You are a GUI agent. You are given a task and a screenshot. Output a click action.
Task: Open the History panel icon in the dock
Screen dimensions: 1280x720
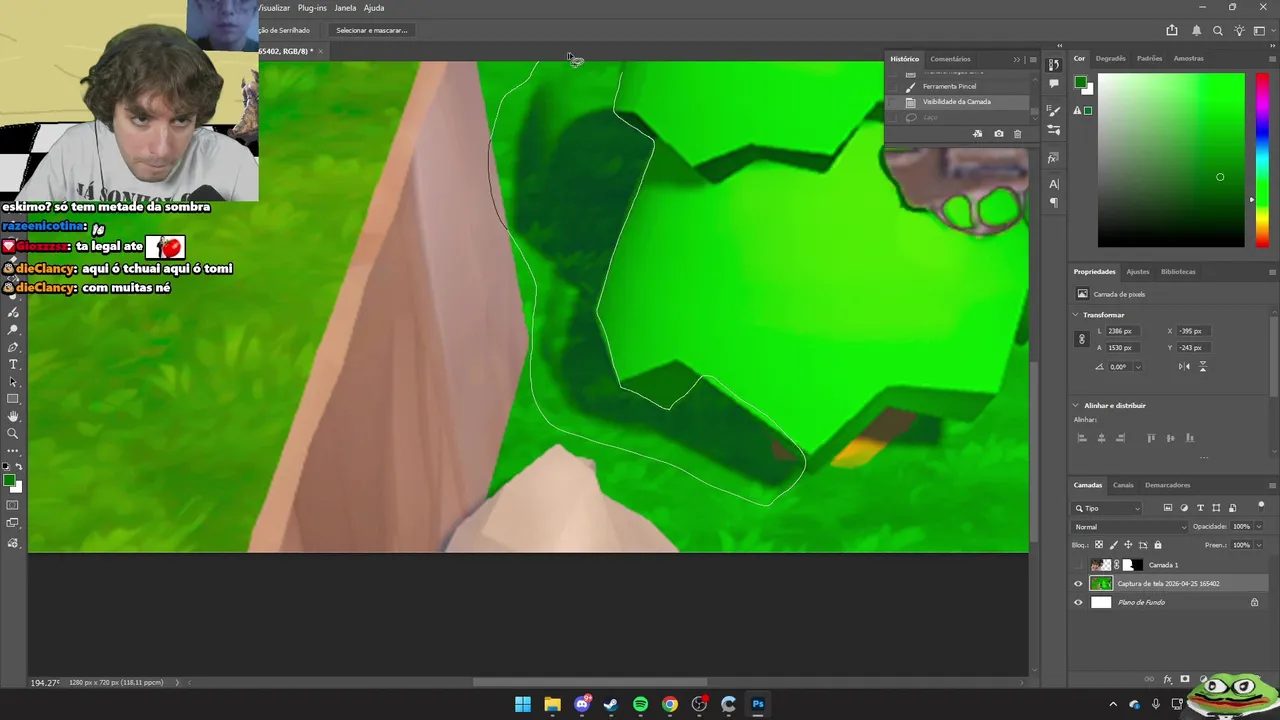(x=1053, y=65)
